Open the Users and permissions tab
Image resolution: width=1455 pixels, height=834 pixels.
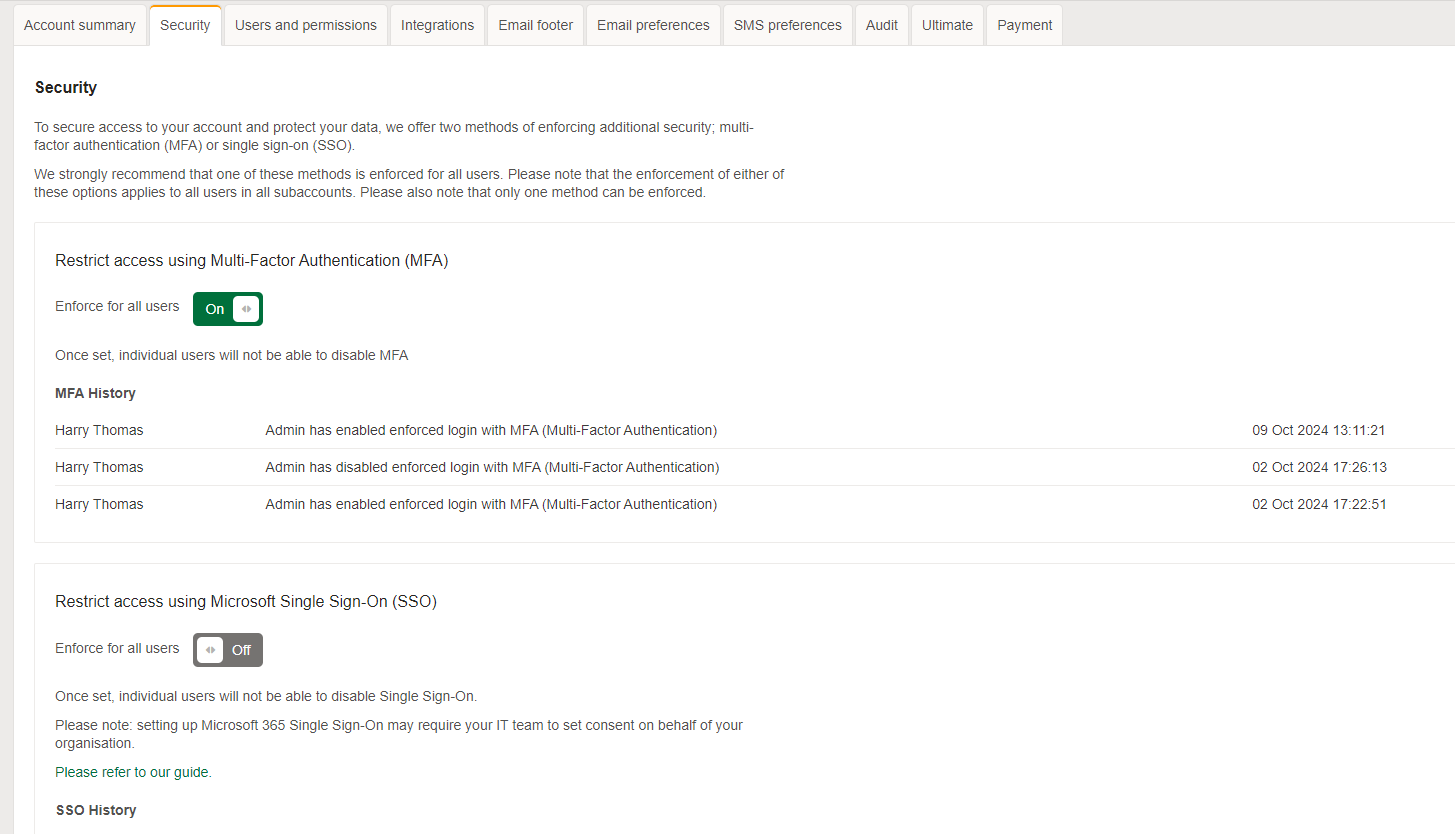tap(305, 24)
